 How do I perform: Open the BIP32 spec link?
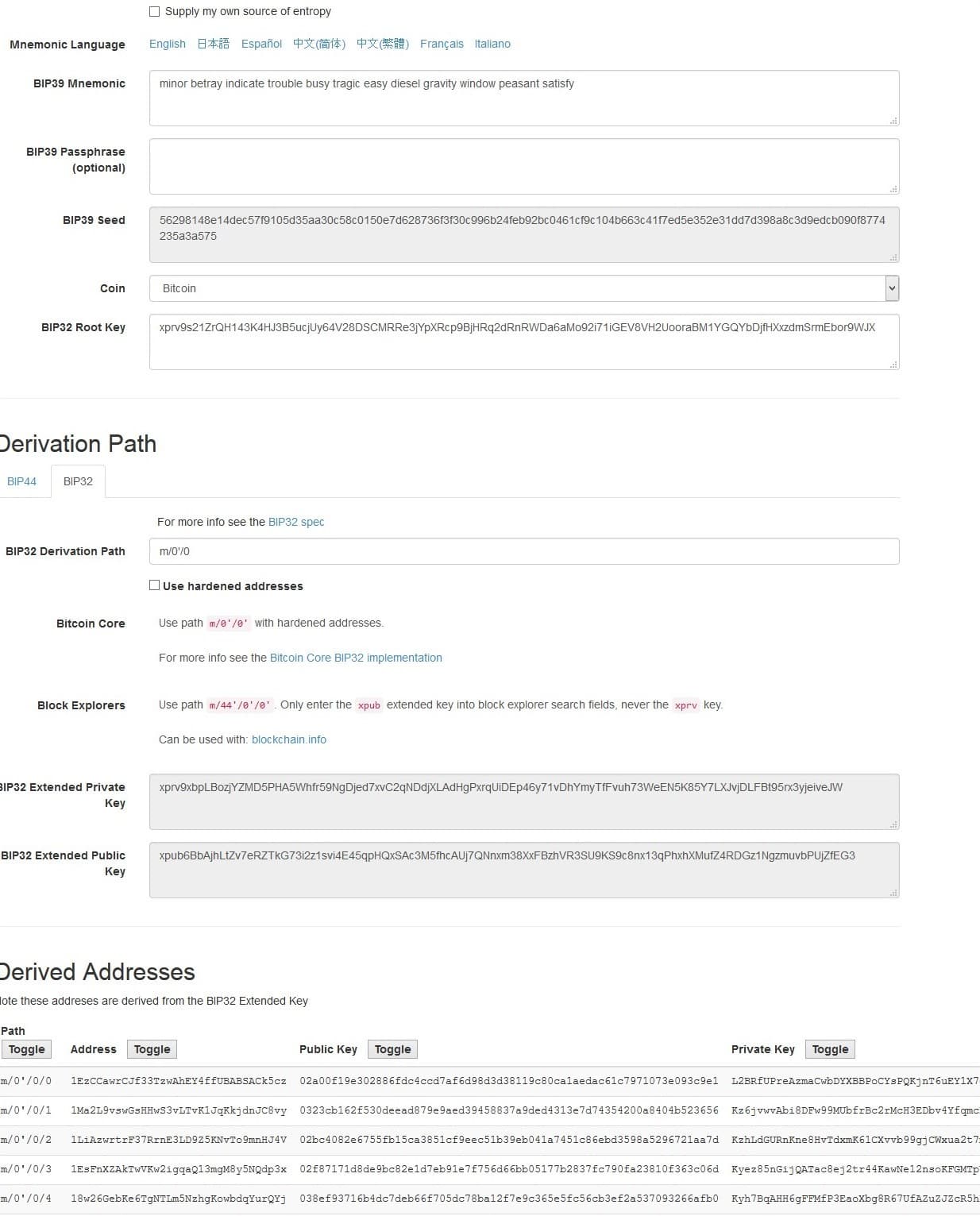click(x=296, y=522)
